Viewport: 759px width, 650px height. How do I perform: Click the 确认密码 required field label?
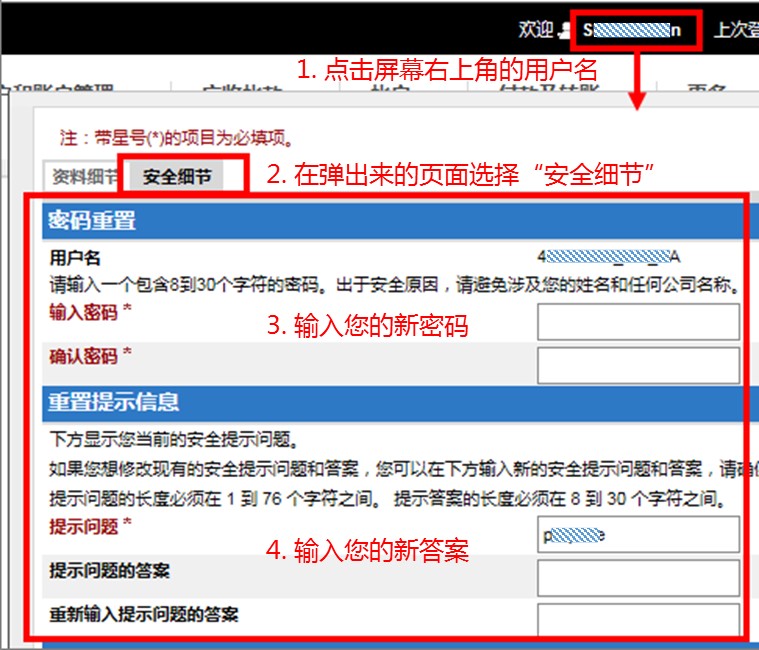click(90, 355)
